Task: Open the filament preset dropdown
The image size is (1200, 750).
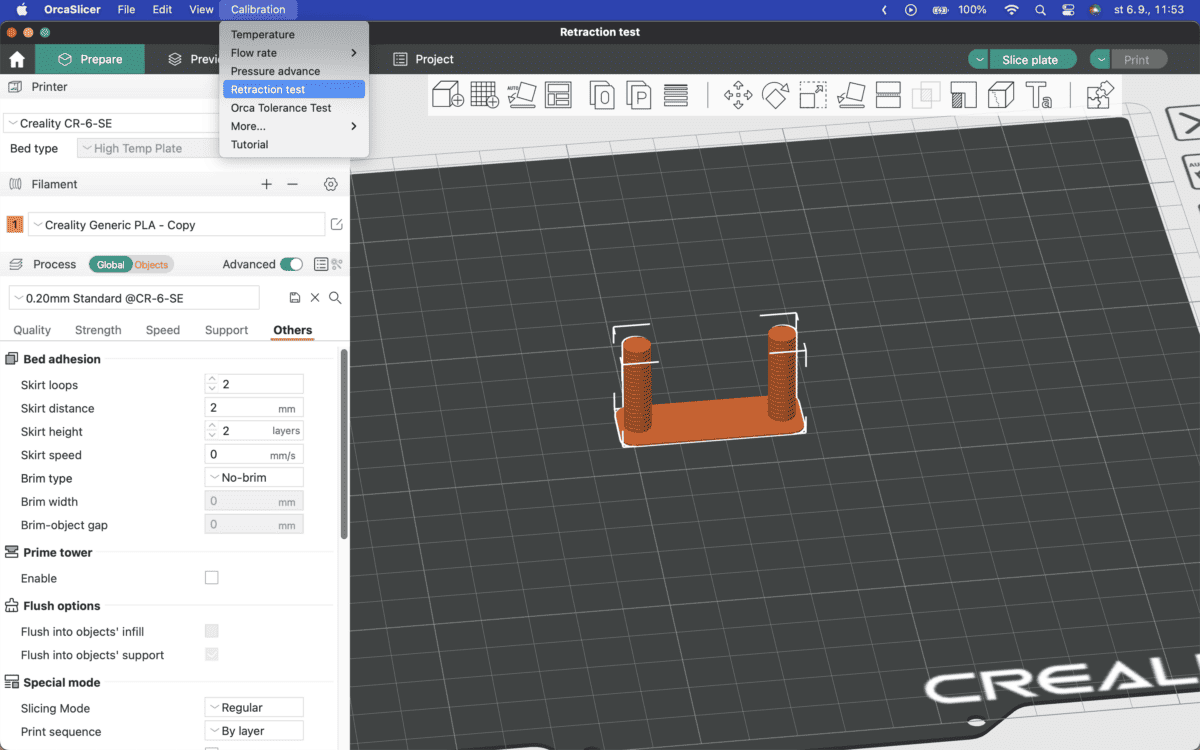Action: [176, 225]
